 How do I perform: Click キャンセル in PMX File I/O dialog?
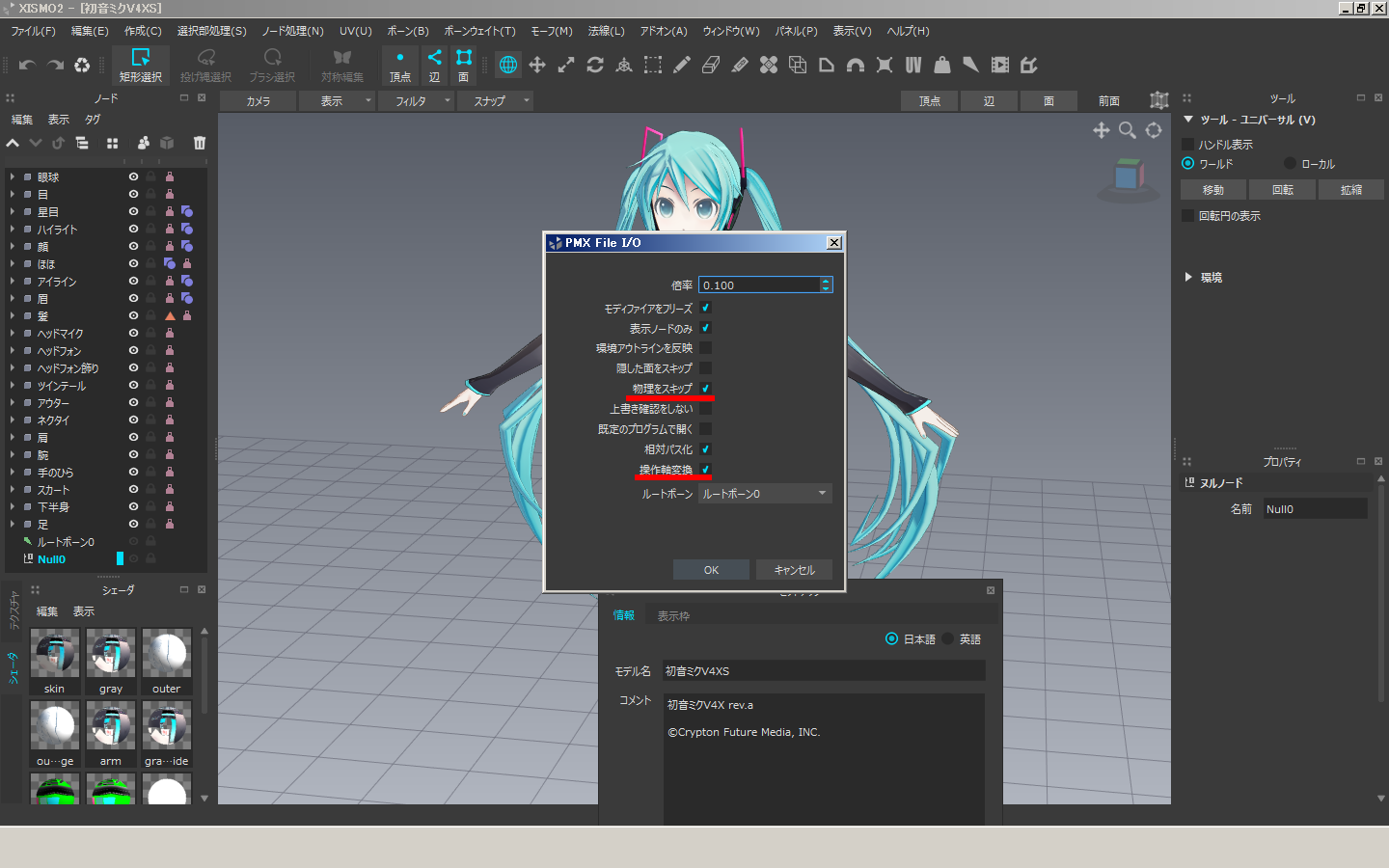(x=794, y=570)
